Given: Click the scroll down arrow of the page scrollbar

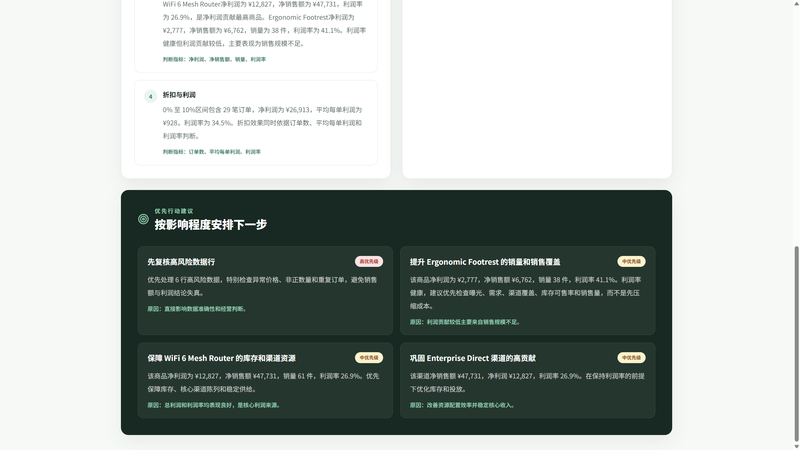Looking at the screenshot, I should (x=796, y=446).
